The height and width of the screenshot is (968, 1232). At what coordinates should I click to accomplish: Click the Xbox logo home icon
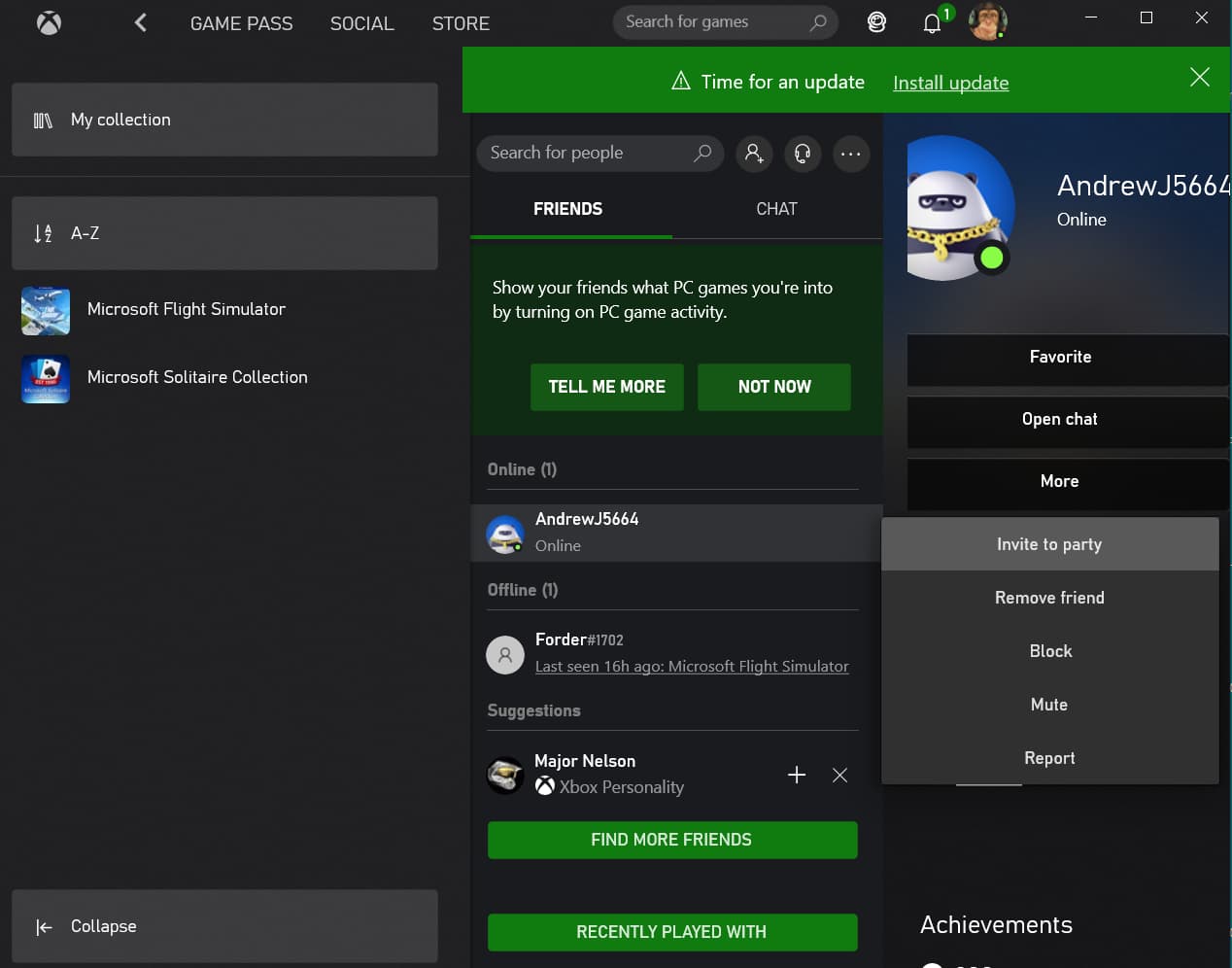49,22
